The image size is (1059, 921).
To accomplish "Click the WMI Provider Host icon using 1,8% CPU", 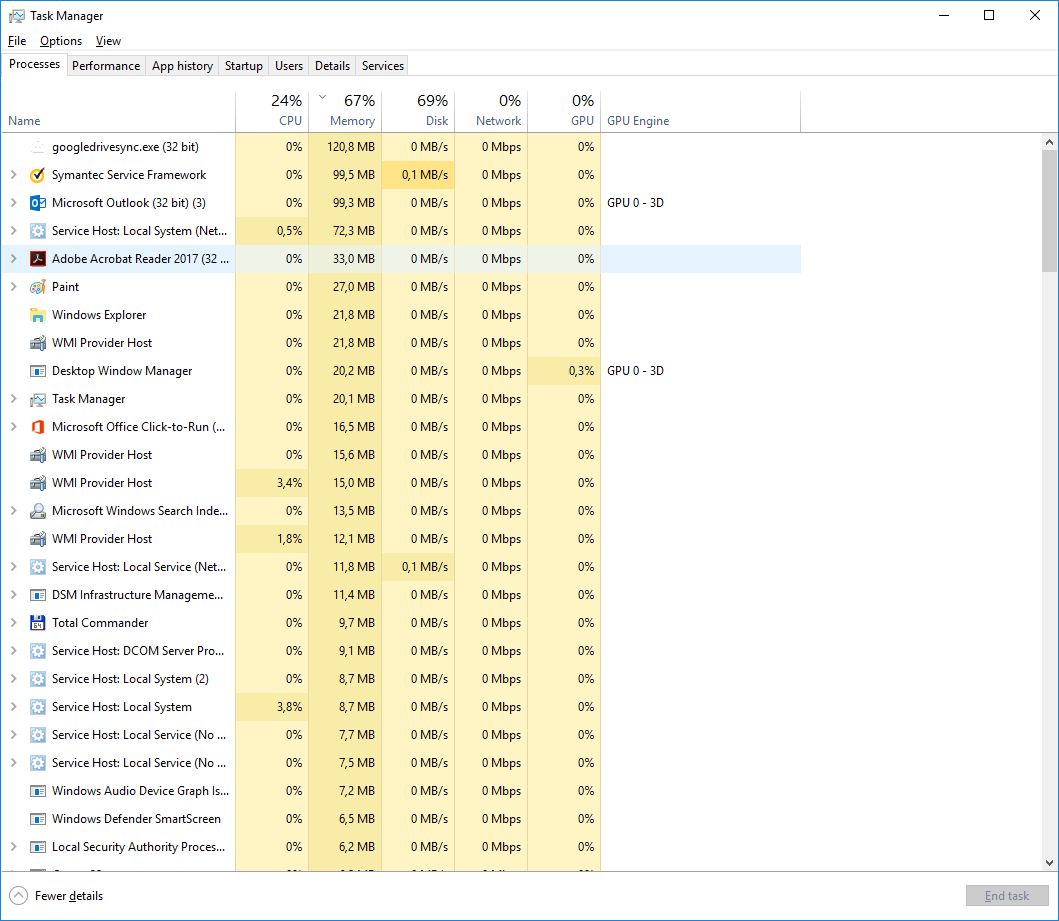I will pyautogui.click(x=38, y=539).
